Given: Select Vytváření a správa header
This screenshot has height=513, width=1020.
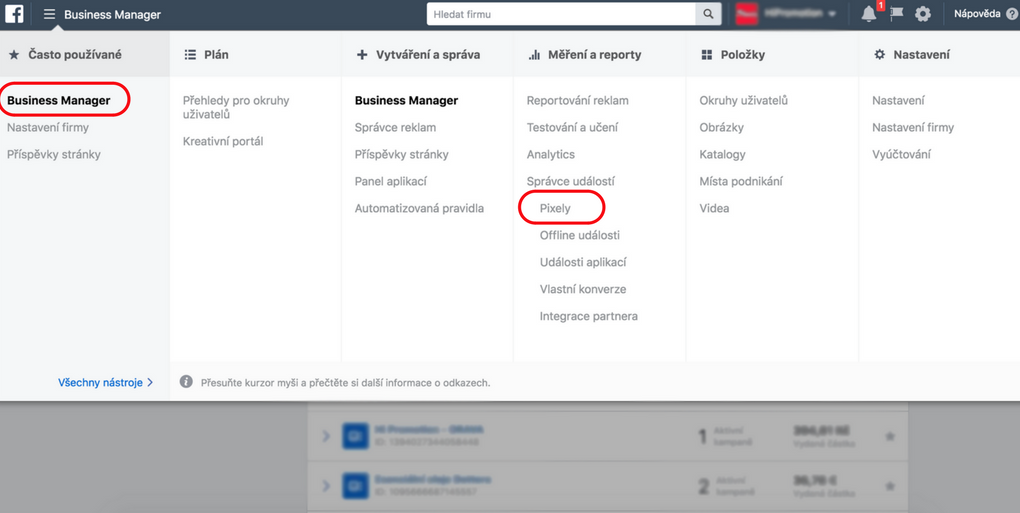Looking at the screenshot, I should click(x=427, y=55).
